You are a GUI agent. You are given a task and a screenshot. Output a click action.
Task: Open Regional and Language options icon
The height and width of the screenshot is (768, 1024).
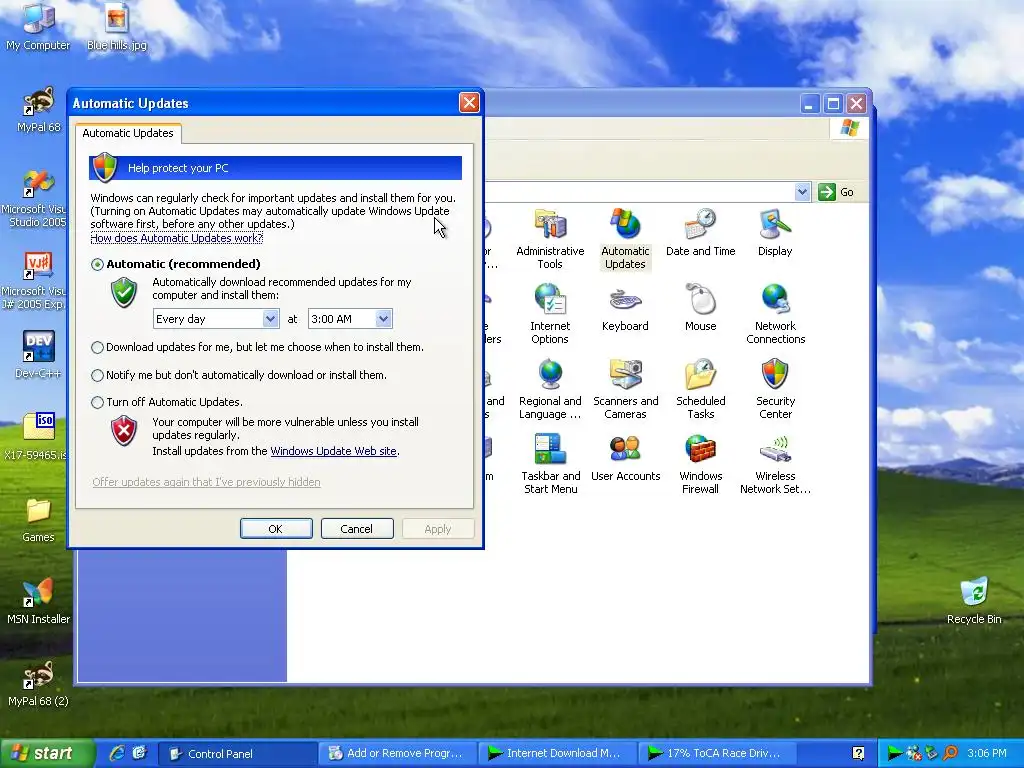[550, 389]
